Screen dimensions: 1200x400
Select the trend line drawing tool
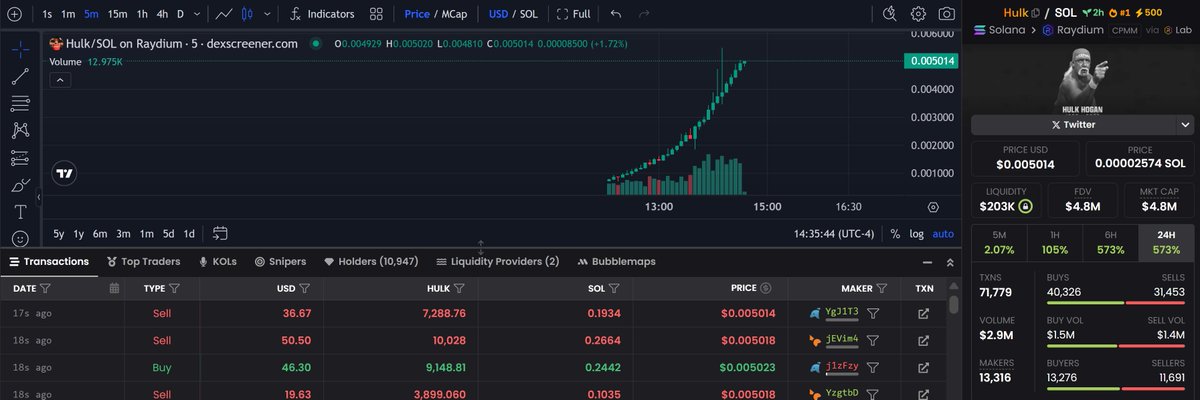tap(19, 76)
